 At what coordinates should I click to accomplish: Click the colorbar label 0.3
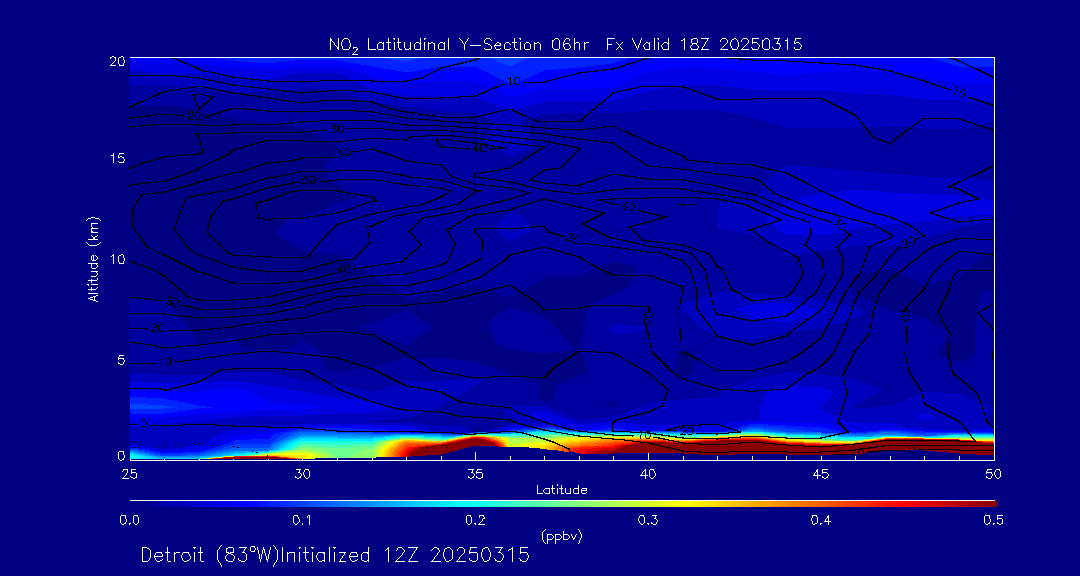pos(648,520)
